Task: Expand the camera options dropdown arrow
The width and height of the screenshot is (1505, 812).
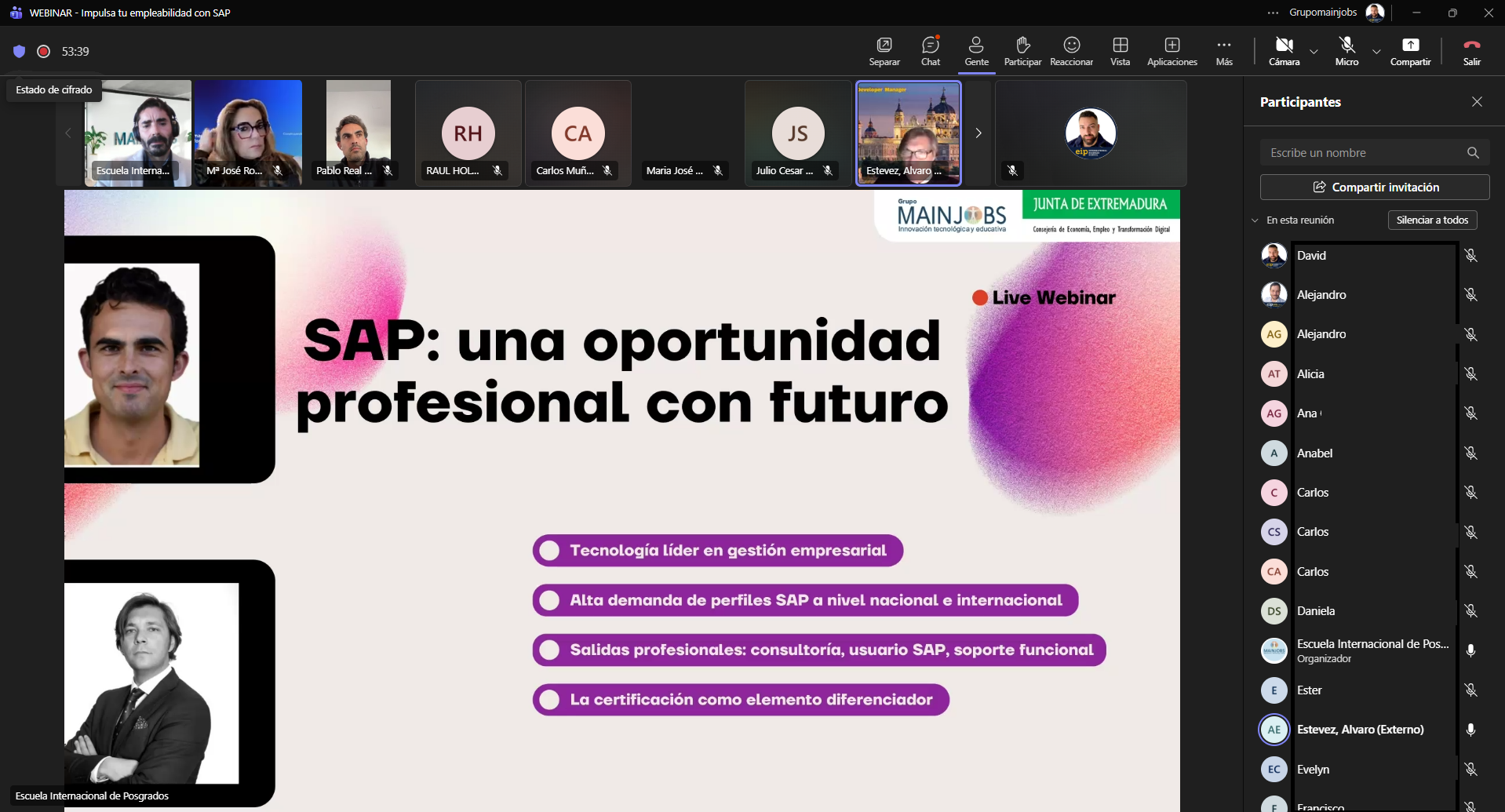Action: click(x=1314, y=52)
